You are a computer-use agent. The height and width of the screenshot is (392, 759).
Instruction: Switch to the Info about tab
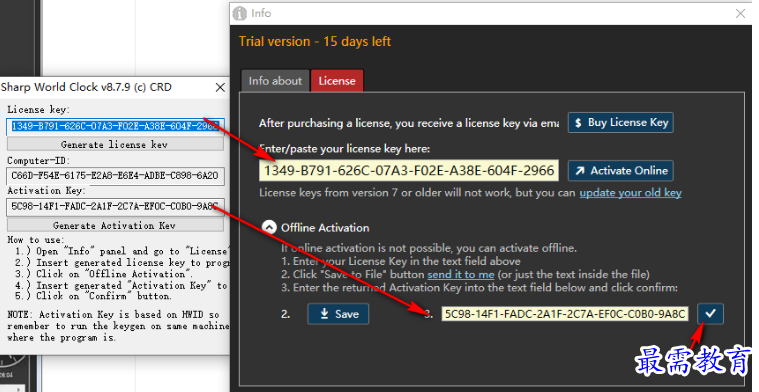click(x=275, y=81)
